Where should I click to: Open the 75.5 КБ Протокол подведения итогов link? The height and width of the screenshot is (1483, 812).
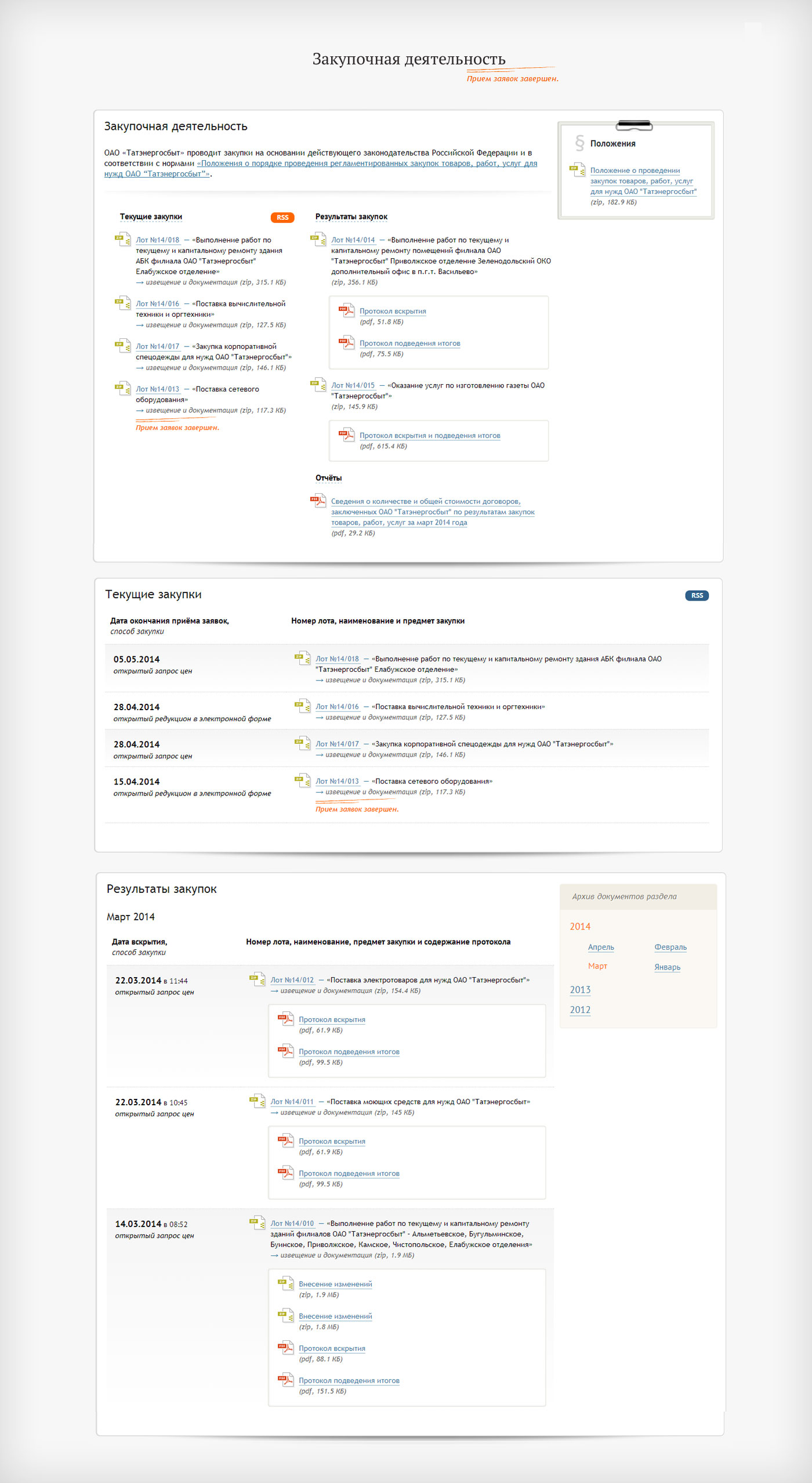(410, 343)
